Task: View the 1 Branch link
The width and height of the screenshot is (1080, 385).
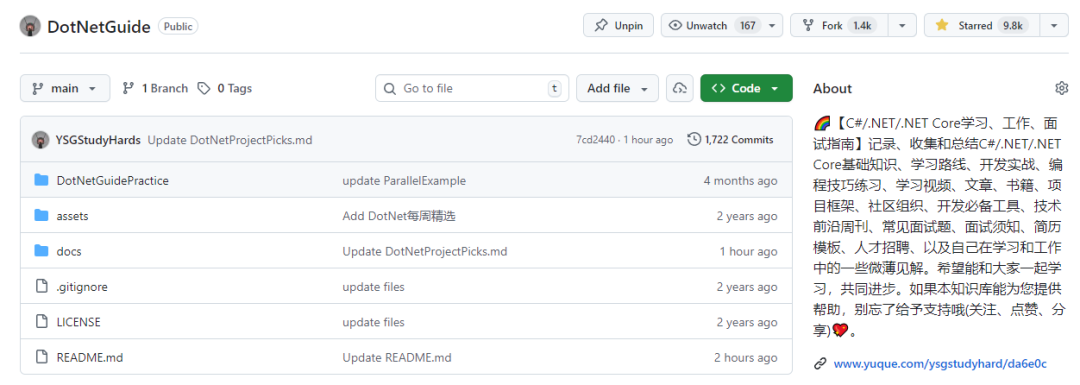Action: tap(155, 88)
